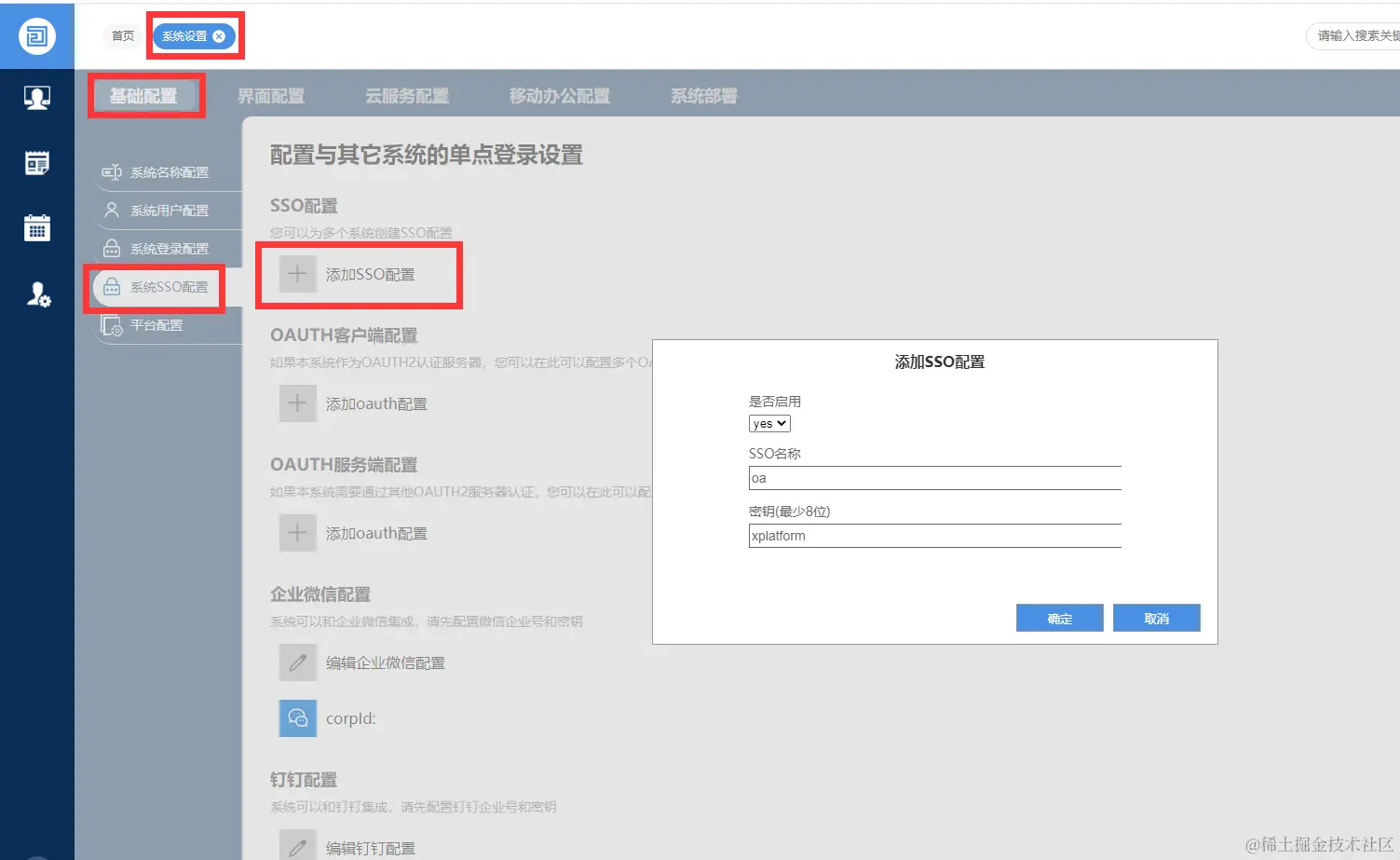1400x860 pixels.
Task: Click the 系统登录配置 lock icon
Action: coord(112,248)
